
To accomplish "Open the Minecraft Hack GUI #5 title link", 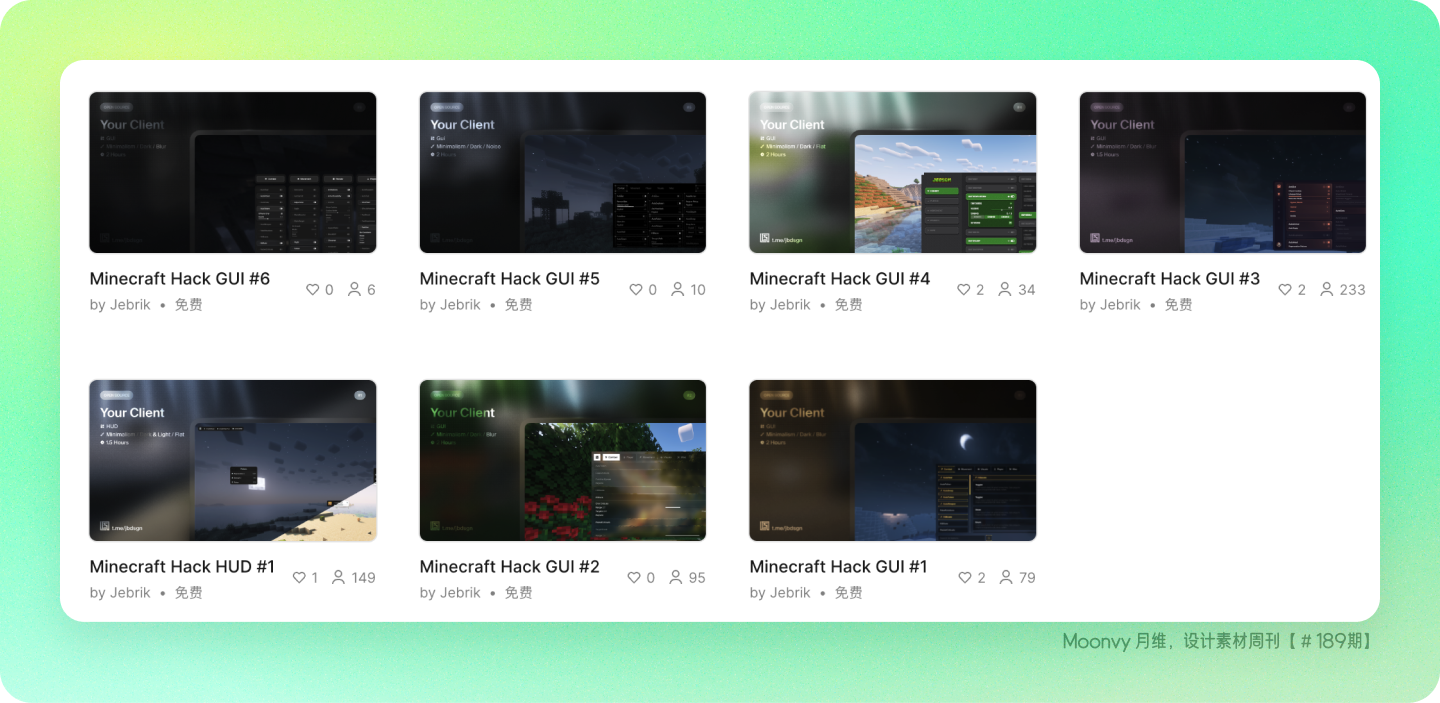I will tap(509, 279).
